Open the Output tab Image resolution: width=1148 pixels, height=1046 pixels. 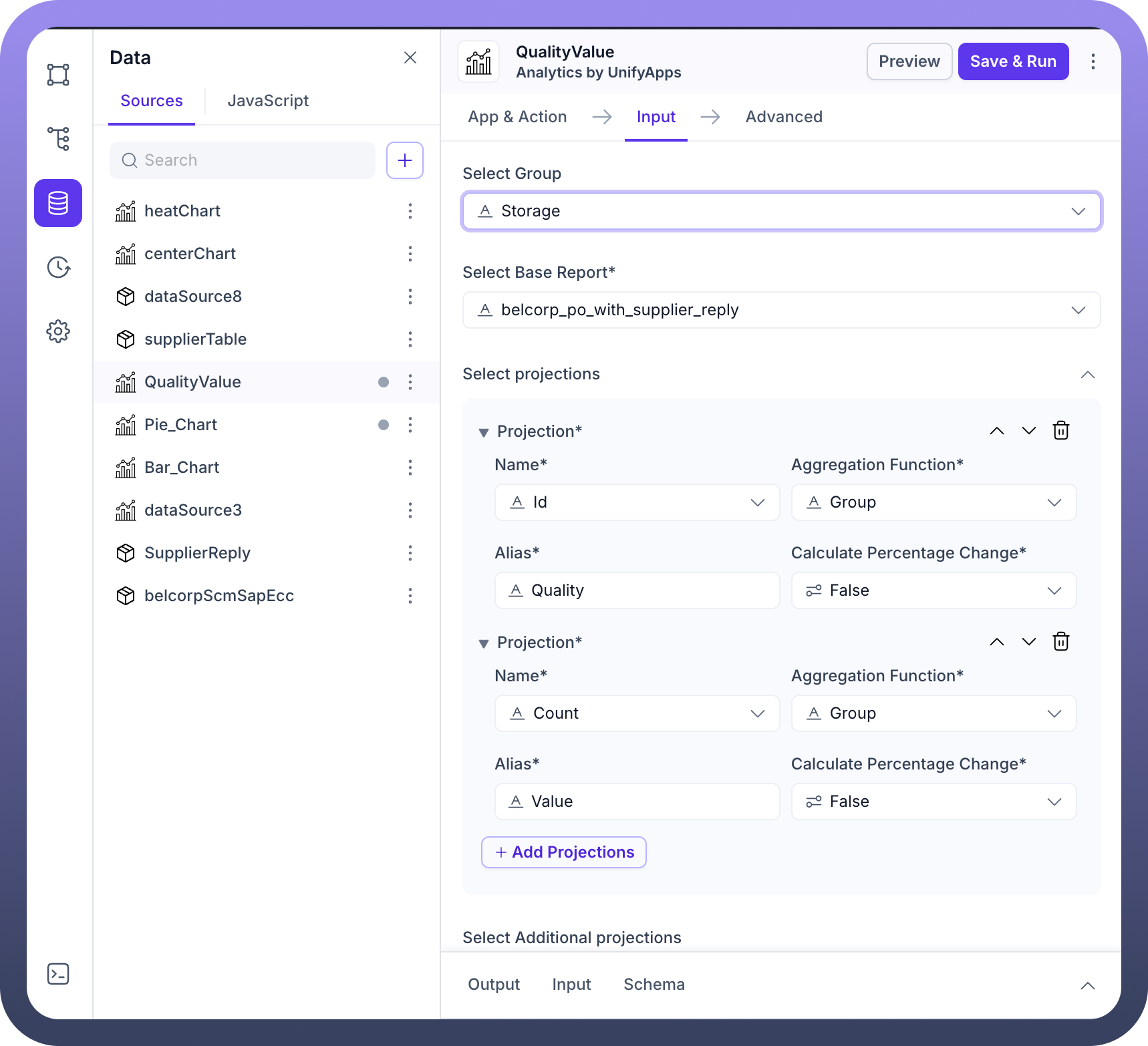click(x=494, y=985)
